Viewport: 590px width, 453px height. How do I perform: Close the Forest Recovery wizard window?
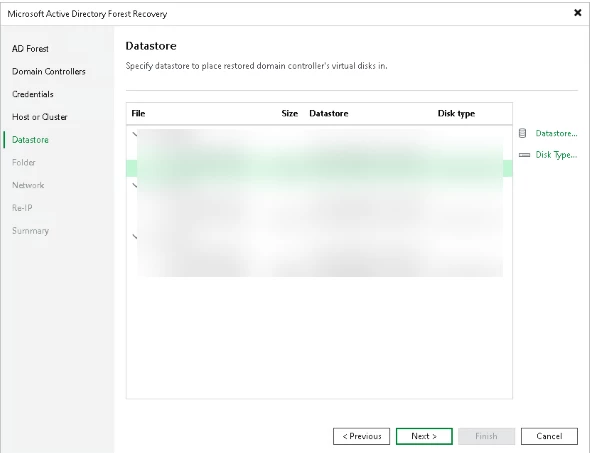pos(578,13)
